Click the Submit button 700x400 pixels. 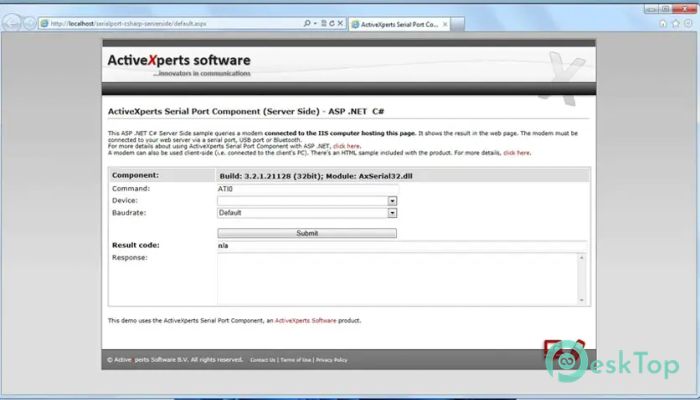click(x=307, y=233)
